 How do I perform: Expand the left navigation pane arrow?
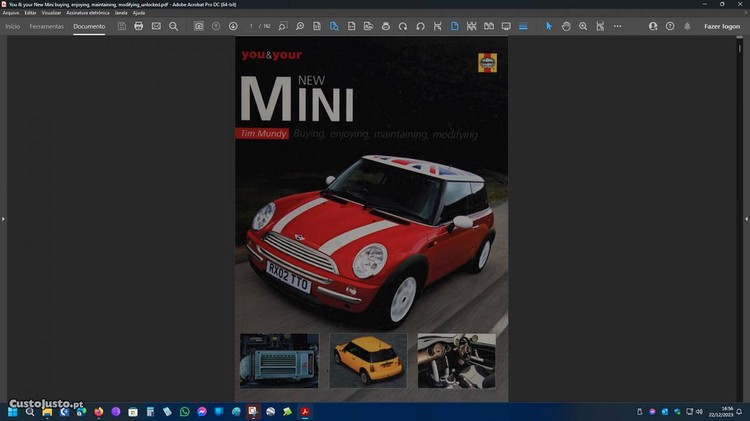tap(3, 218)
